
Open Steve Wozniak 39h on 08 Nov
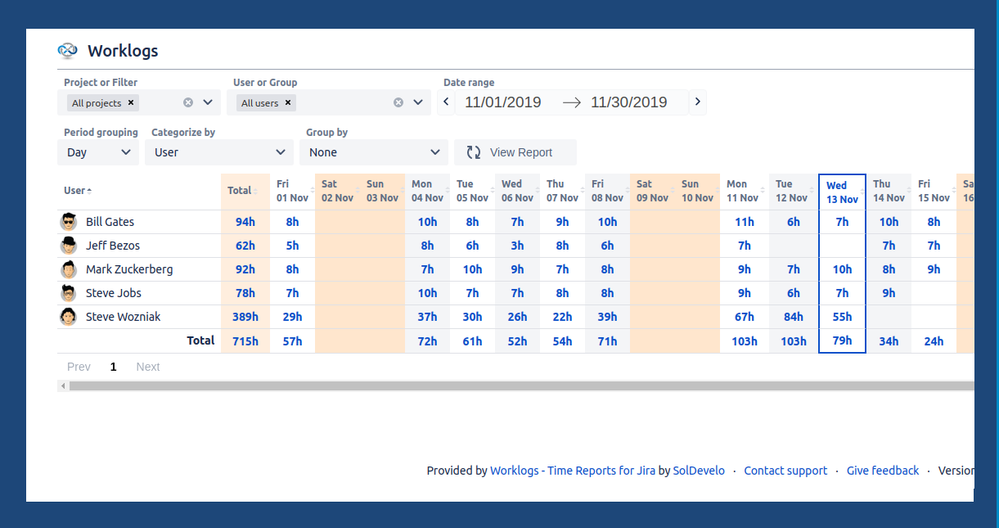(x=607, y=317)
